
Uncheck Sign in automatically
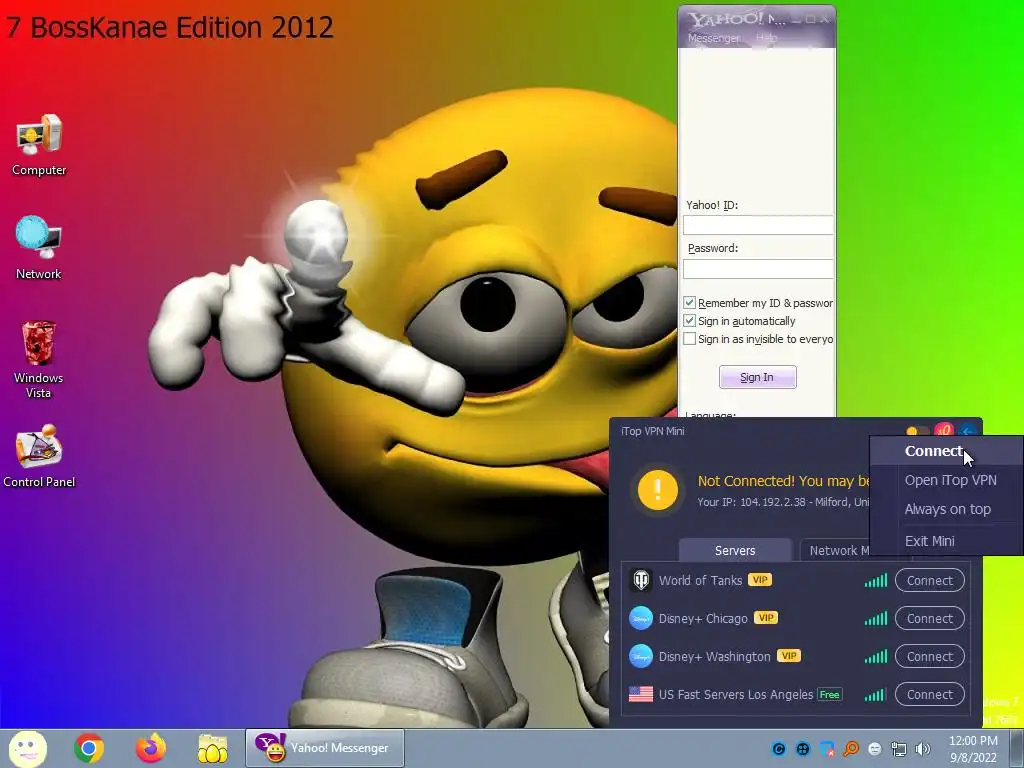pos(689,321)
